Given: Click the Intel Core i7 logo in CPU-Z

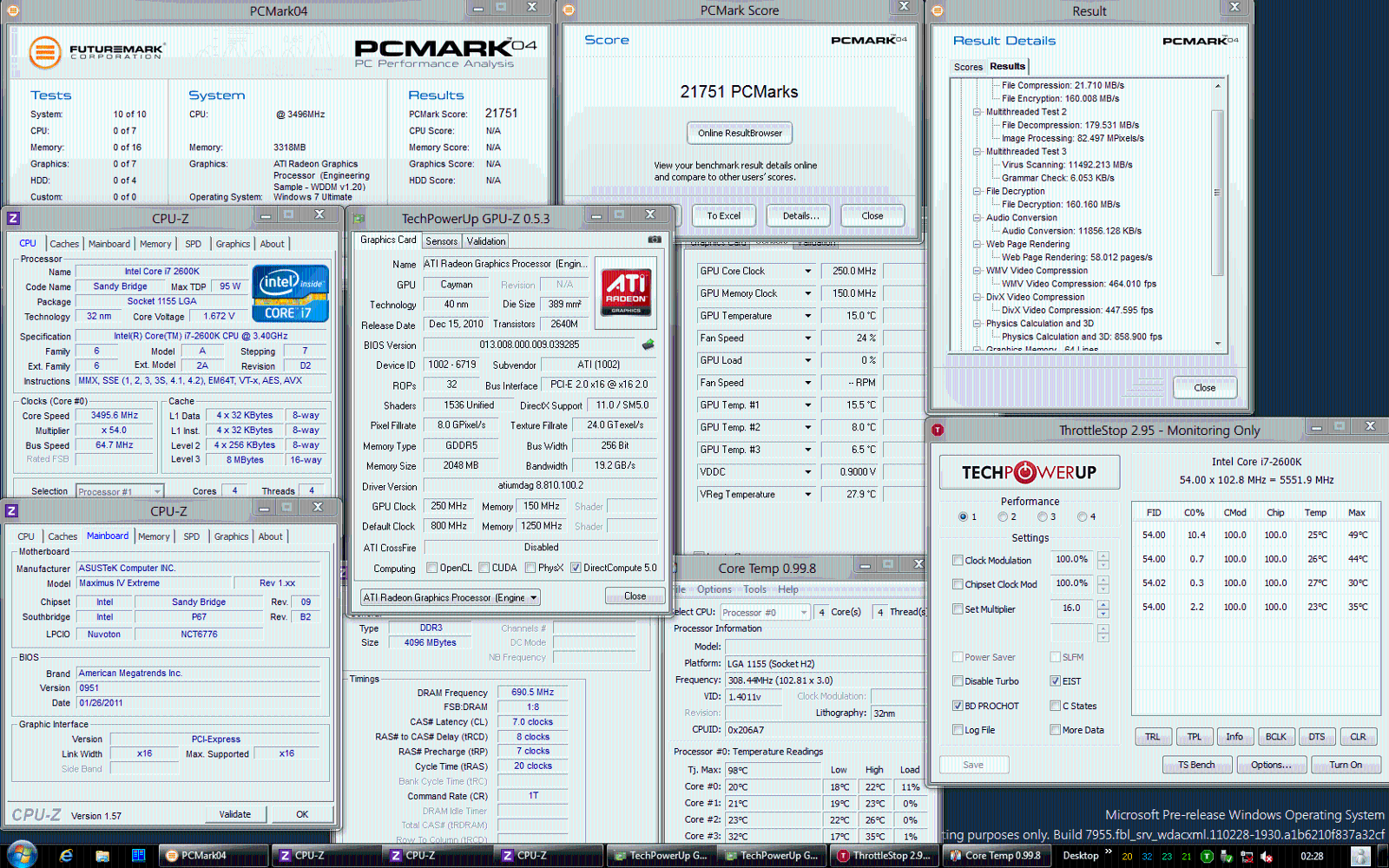Looking at the screenshot, I should (290, 293).
